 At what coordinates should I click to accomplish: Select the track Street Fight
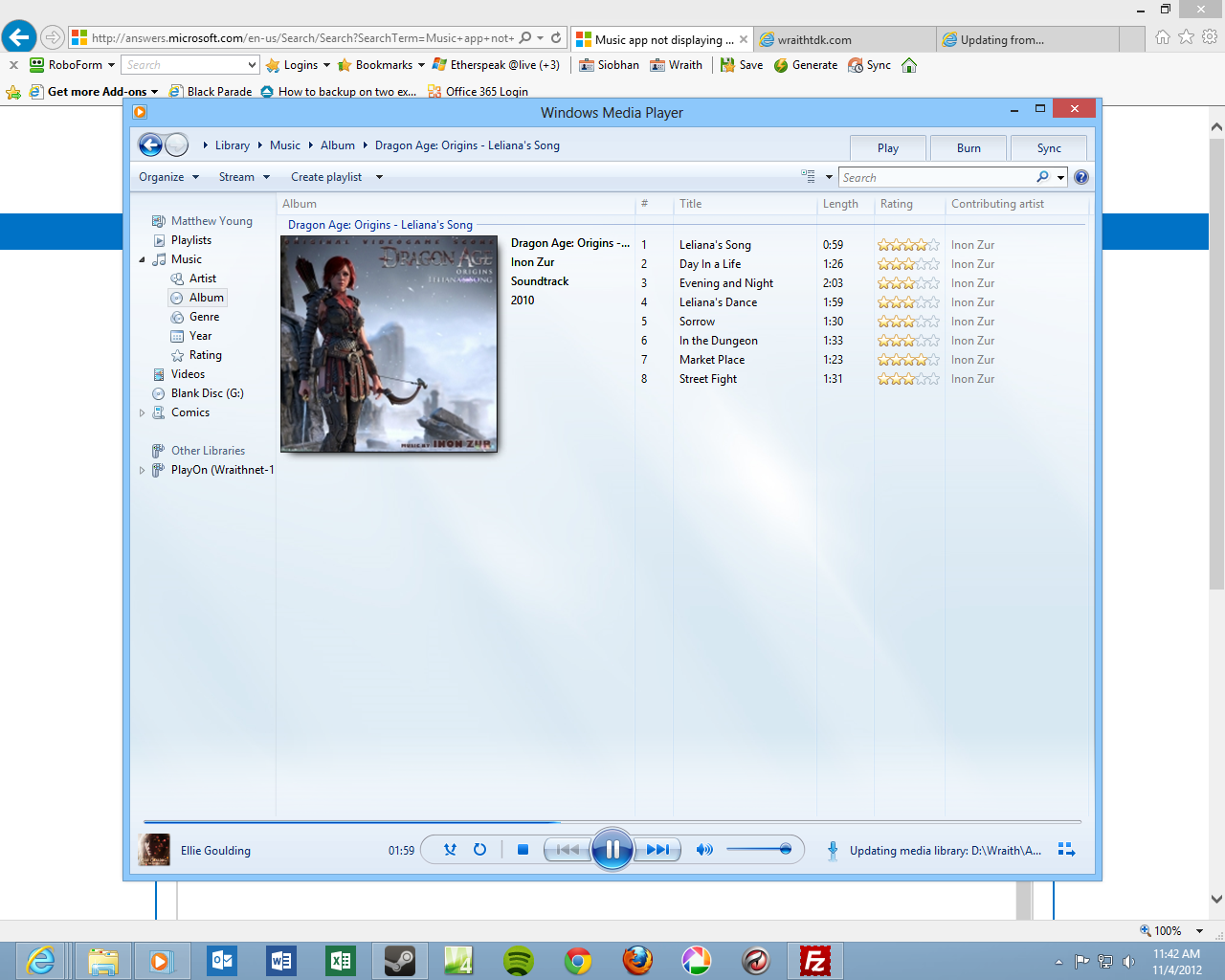(x=708, y=379)
